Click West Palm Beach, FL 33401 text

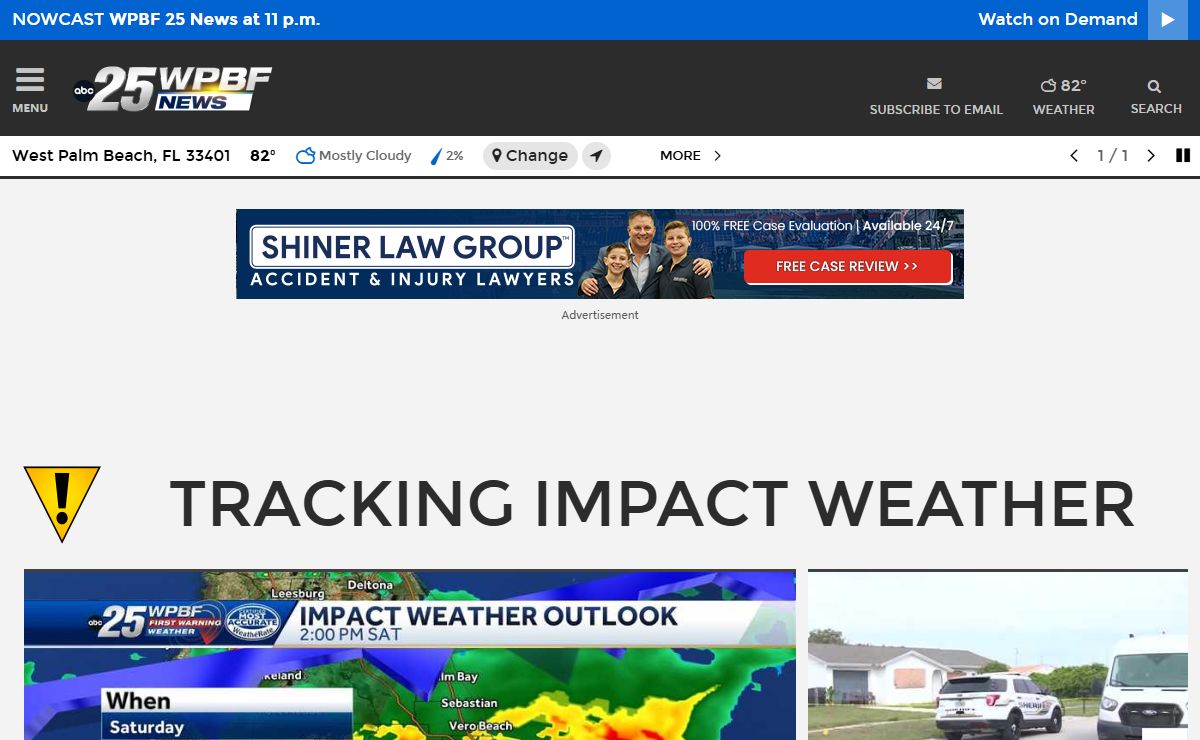121,156
